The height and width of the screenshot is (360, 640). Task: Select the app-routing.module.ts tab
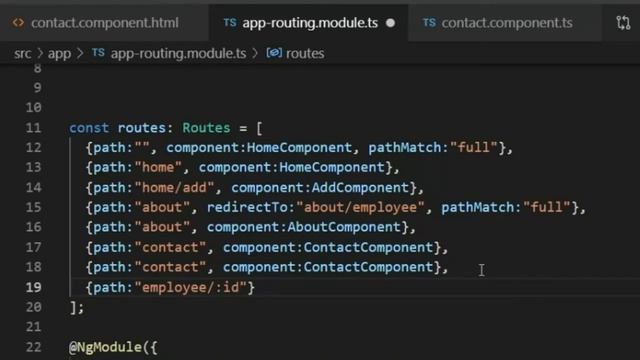coord(309,23)
